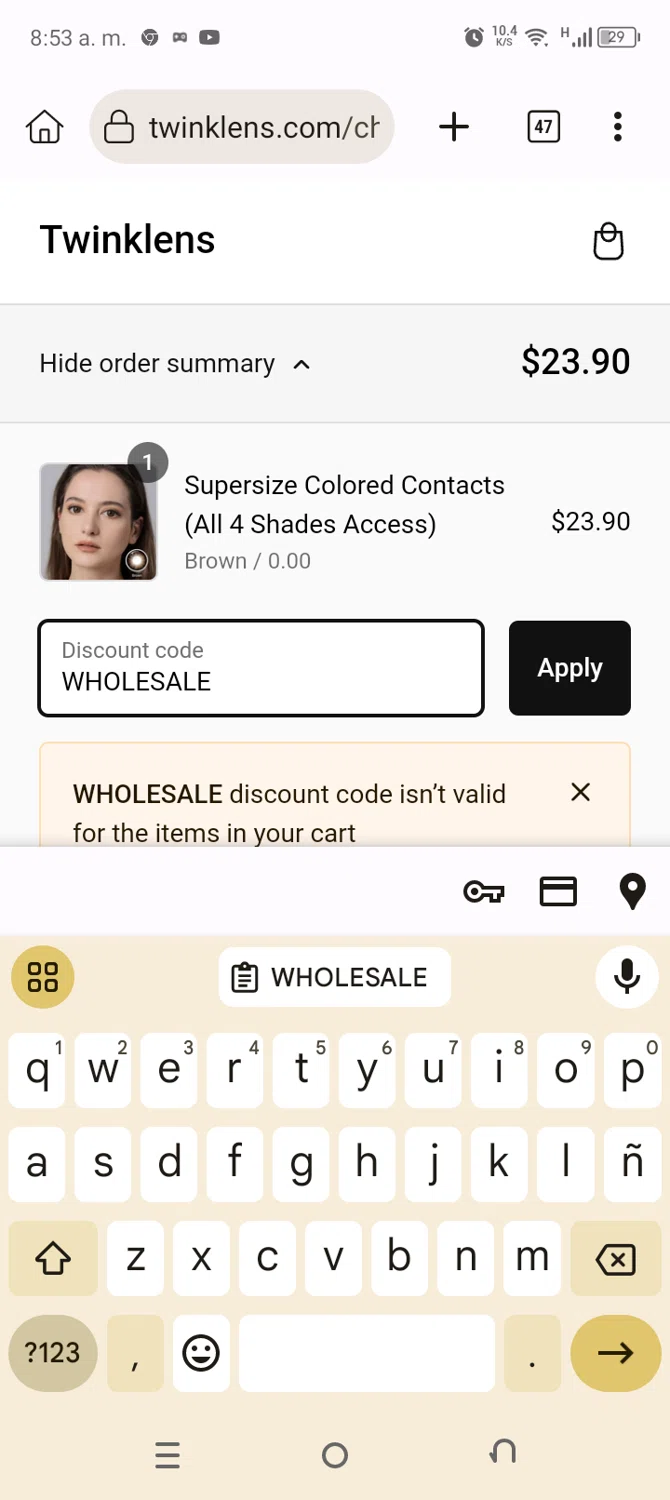Switch keyboard to ?123 symbols layout
Viewport: 670px width, 1500px height.
click(53, 1353)
